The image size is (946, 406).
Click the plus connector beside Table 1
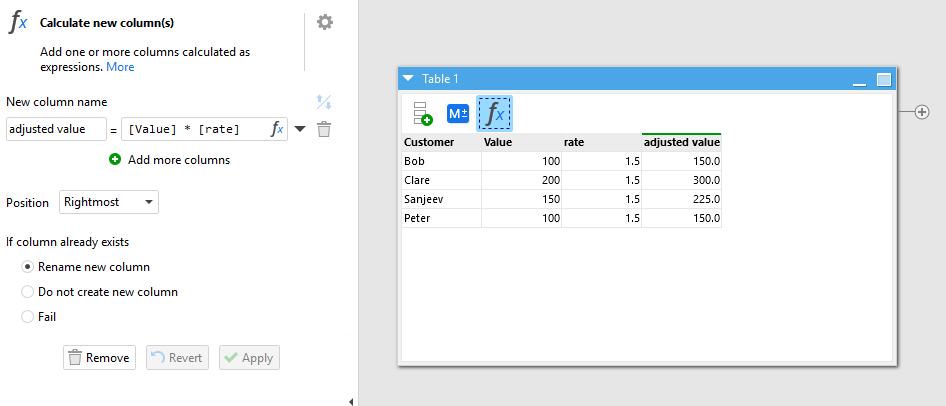pyautogui.click(x=921, y=112)
